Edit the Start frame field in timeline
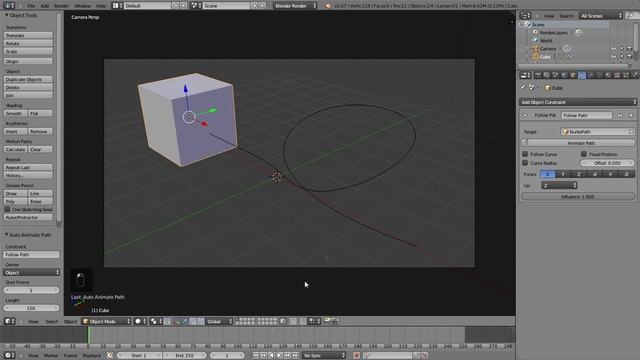Image resolution: width=640 pixels, height=360 pixels. tap(140, 356)
